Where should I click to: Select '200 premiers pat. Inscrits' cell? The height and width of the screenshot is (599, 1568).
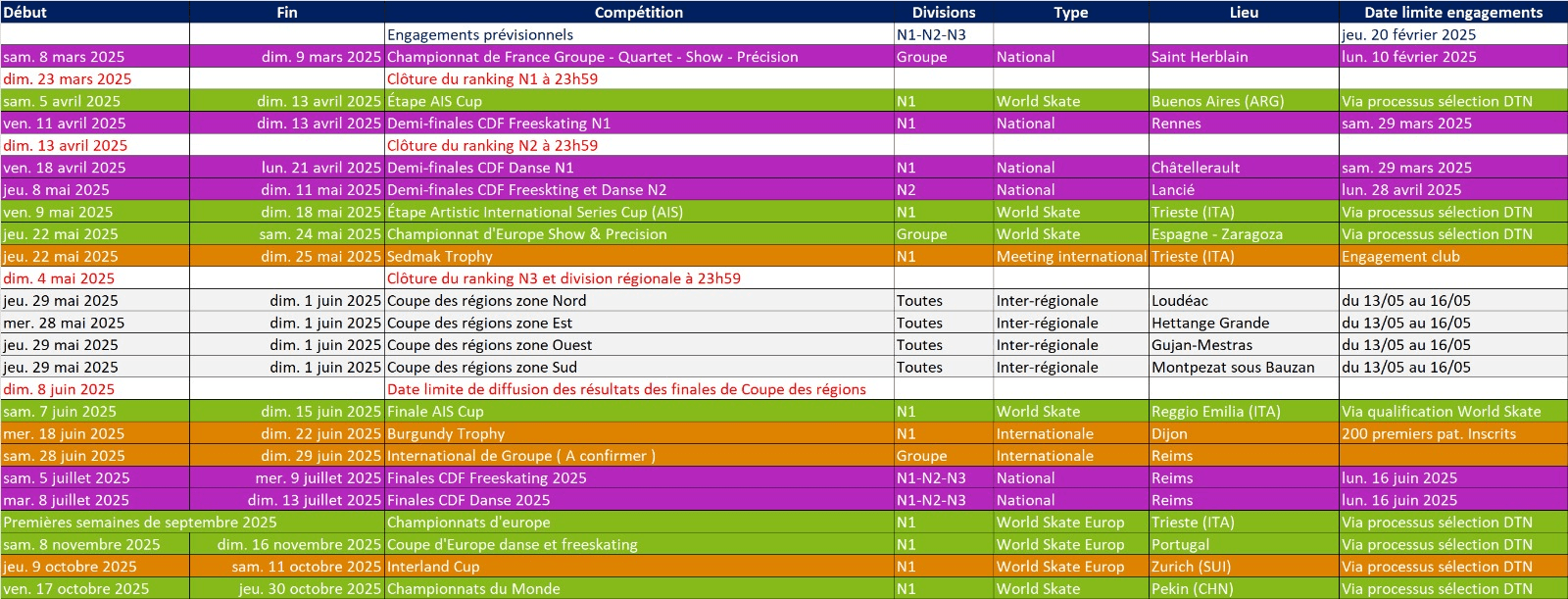(1453, 433)
